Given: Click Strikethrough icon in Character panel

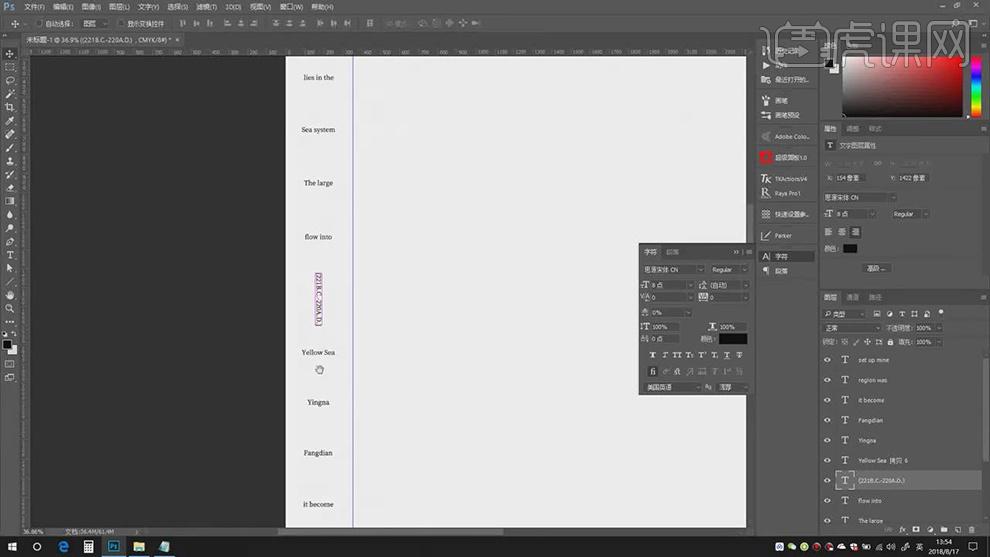Looking at the screenshot, I should (x=739, y=355).
